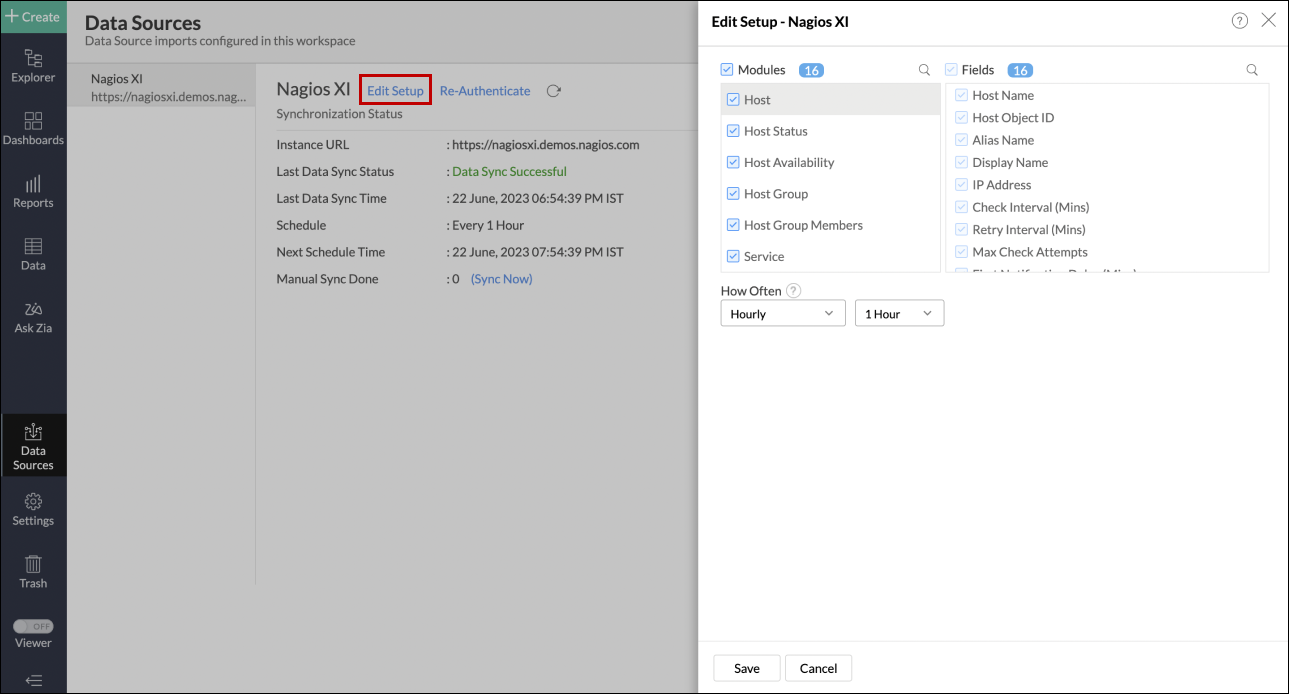Open the Trash from the sidebar

click(33, 570)
